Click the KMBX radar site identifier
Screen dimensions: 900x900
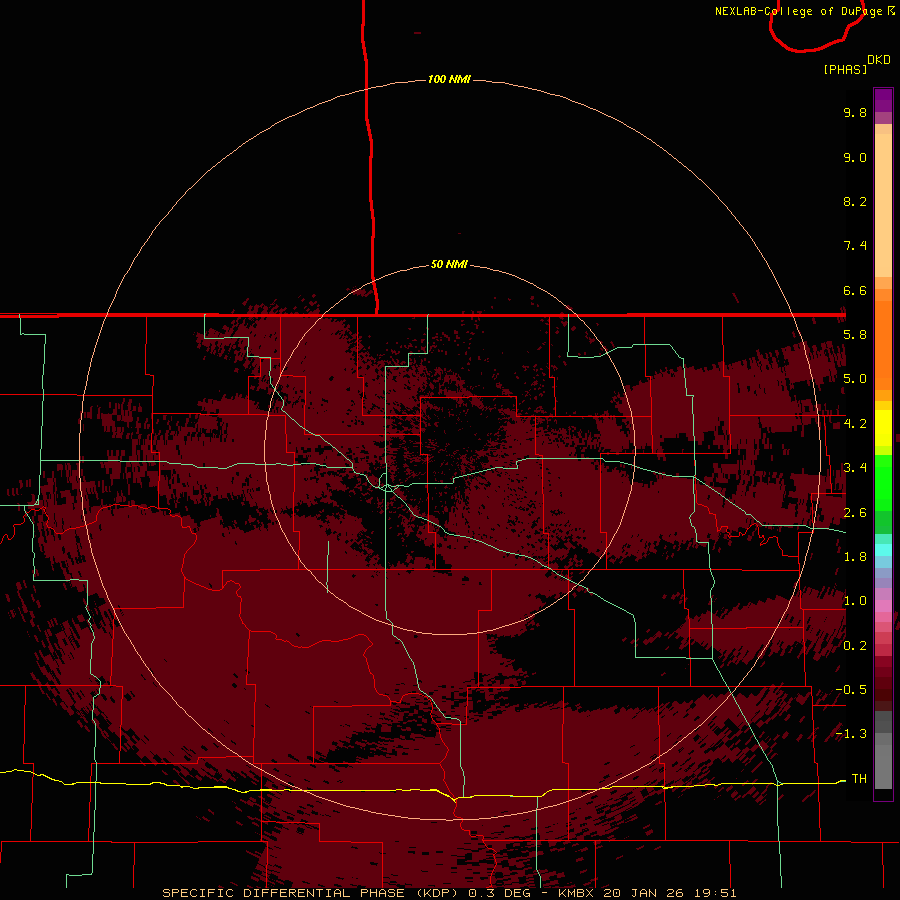point(577,893)
